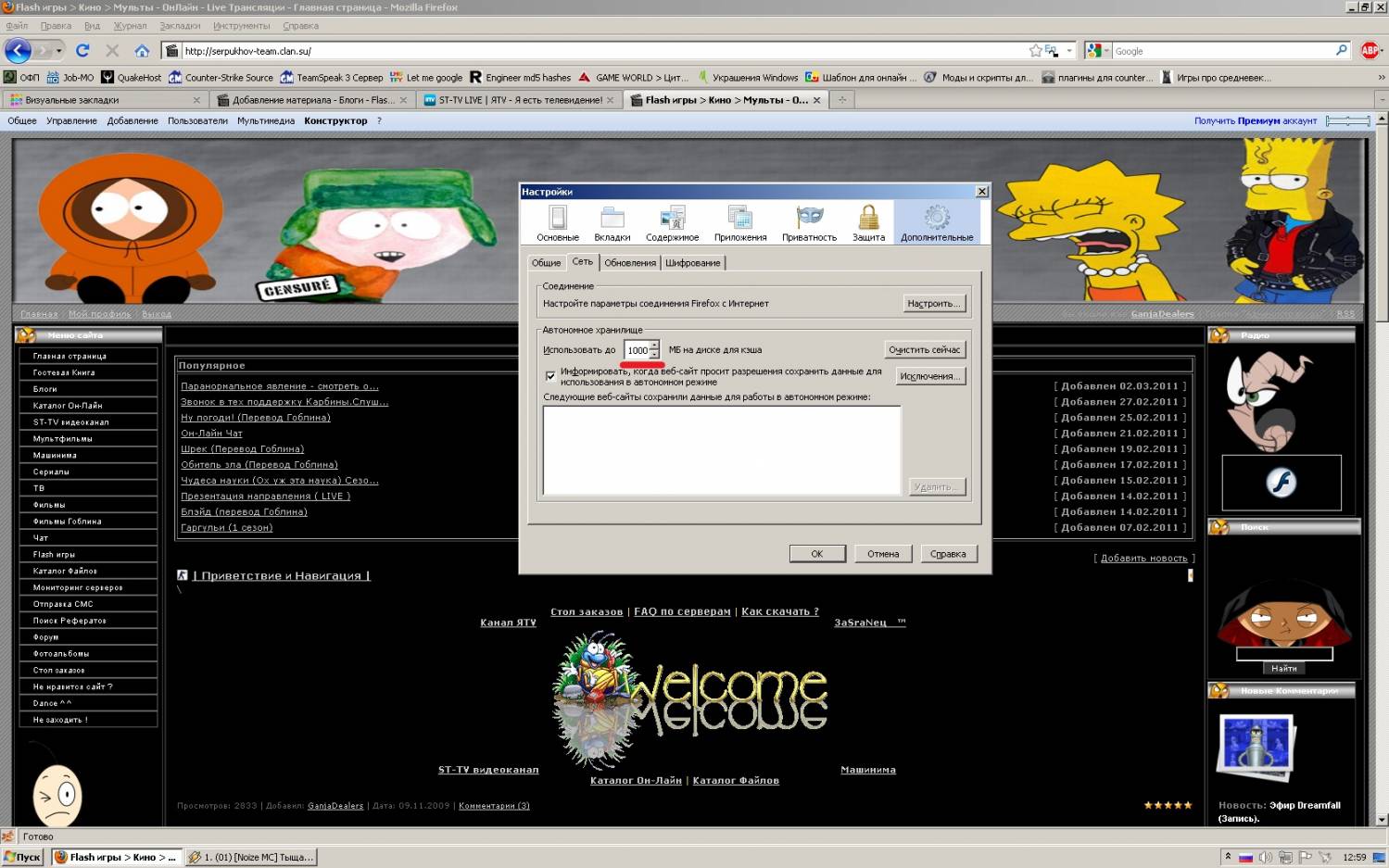This screenshot has height=868, width=1389.
Task: Open the Инструменты menu
Action: coord(241,26)
